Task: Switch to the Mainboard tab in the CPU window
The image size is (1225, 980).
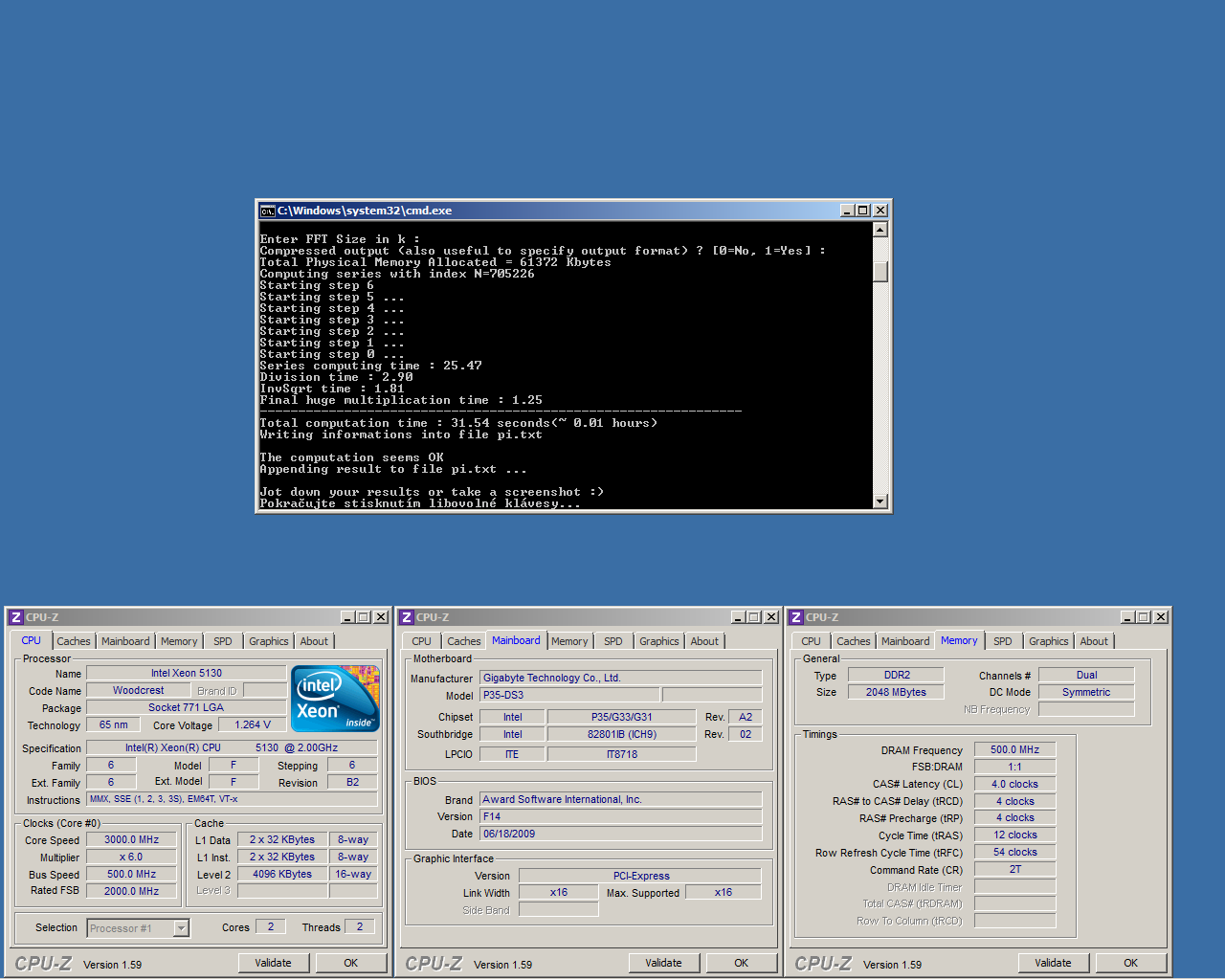Action: tap(125, 641)
